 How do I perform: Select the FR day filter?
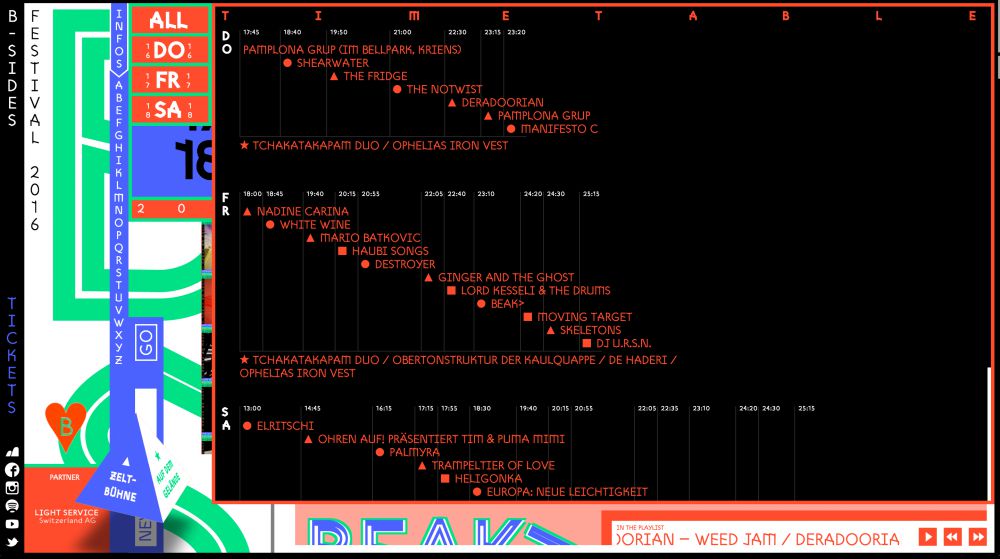tap(169, 80)
